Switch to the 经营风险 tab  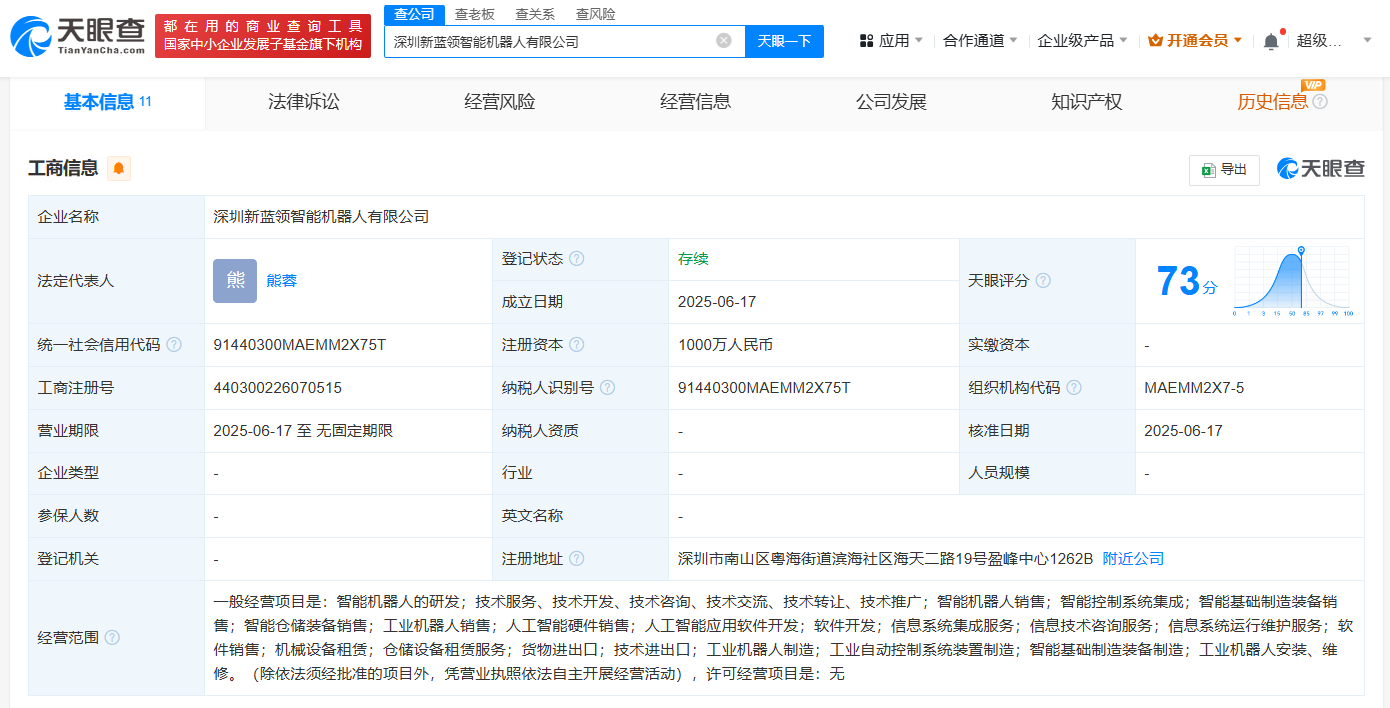point(499,102)
